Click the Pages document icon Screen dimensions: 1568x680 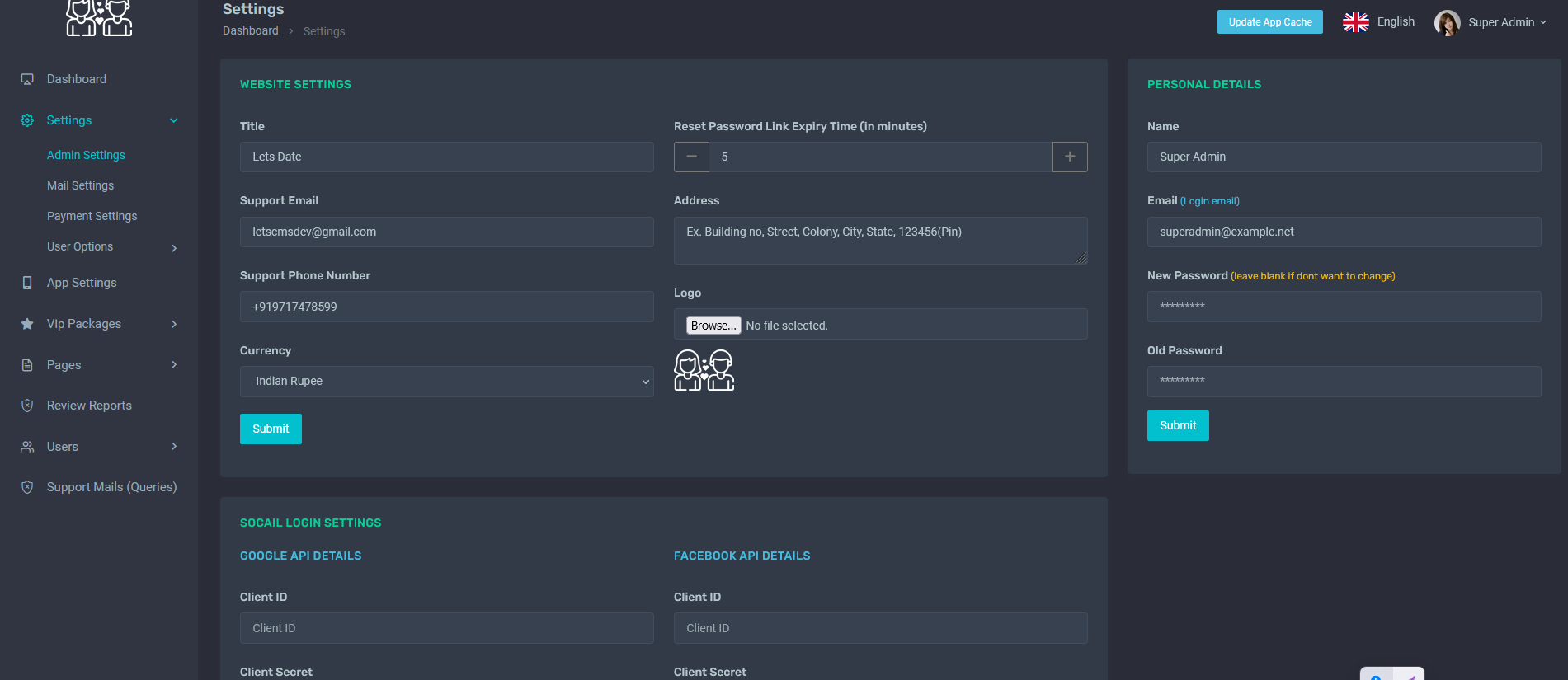(x=27, y=365)
